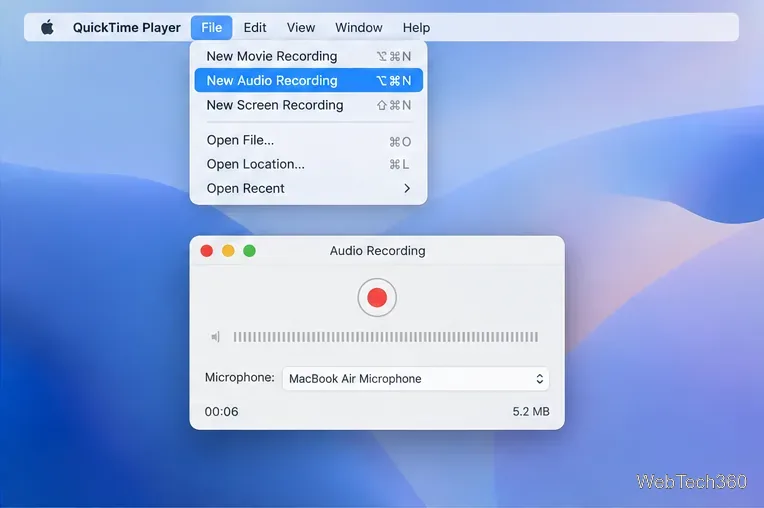Open the QuickTime Player app menu
This screenshot has height=508, width=764.
point(127,28)
